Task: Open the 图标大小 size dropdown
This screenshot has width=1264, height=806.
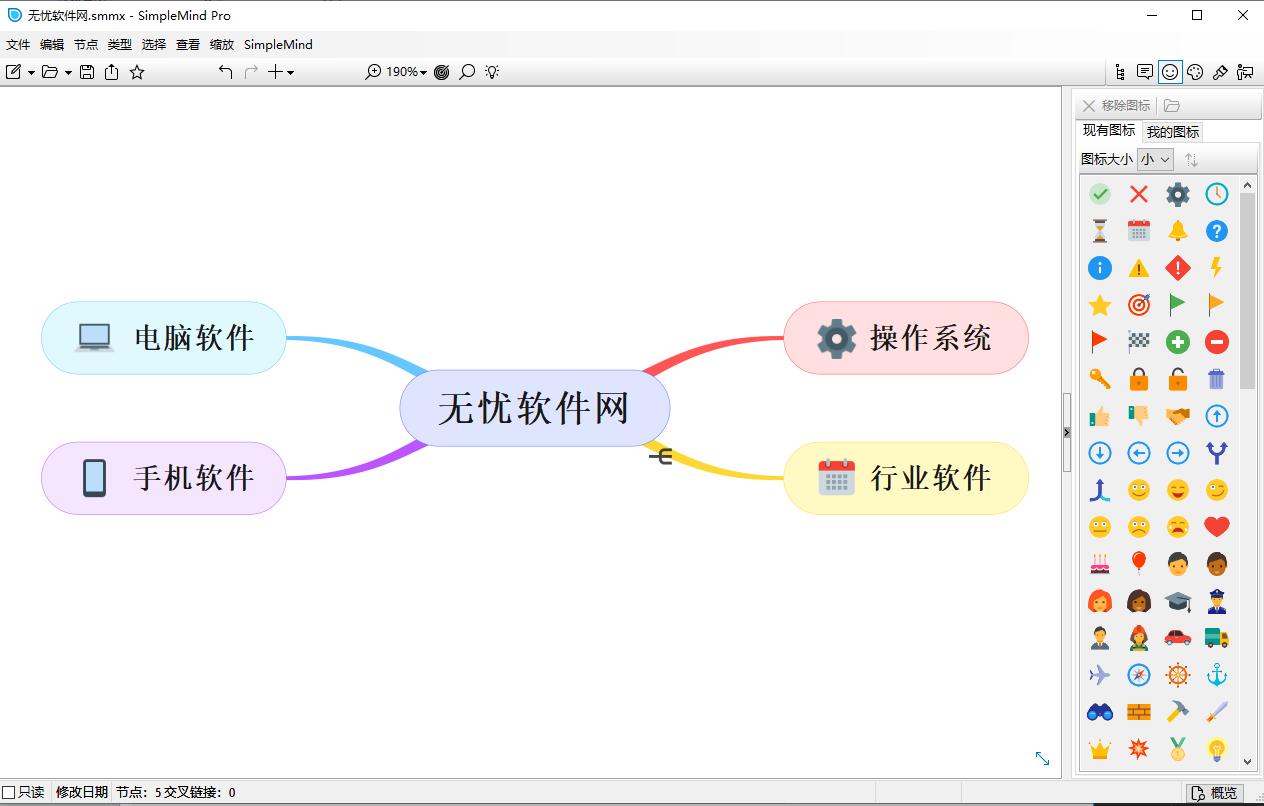Action: point(1155,158)
